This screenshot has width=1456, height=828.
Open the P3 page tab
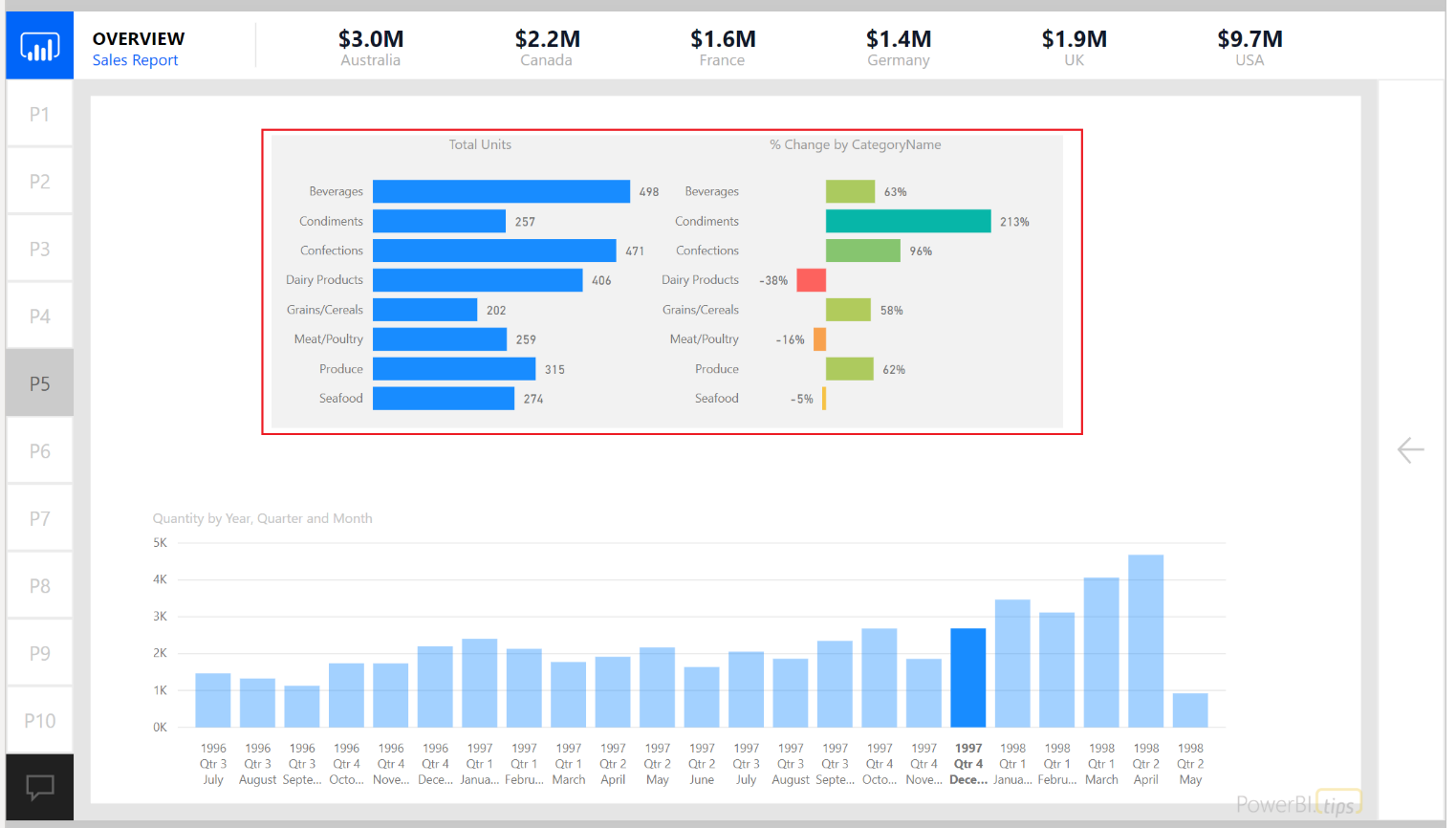click(x=39, y=249)
